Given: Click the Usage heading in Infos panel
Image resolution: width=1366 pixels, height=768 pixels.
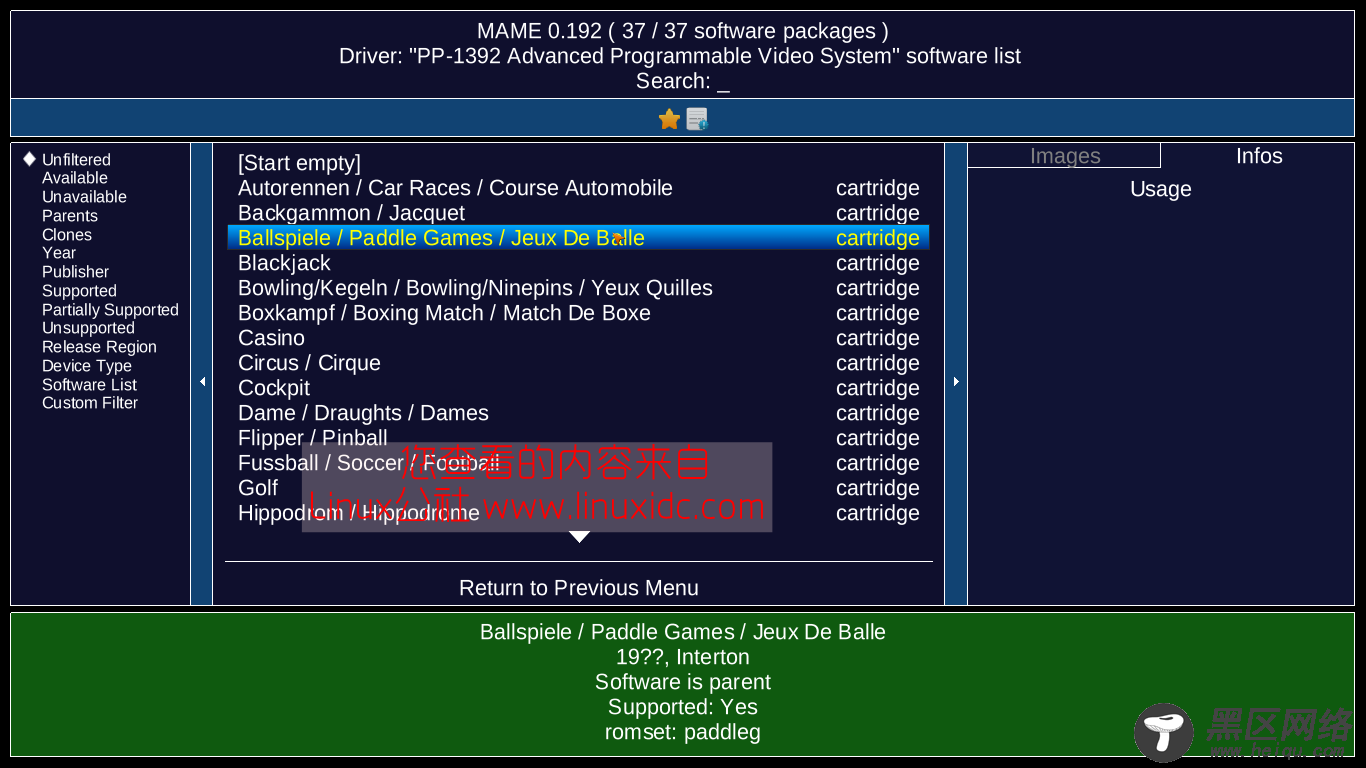Looking at the screenshot, I should tap(1161, 189).
